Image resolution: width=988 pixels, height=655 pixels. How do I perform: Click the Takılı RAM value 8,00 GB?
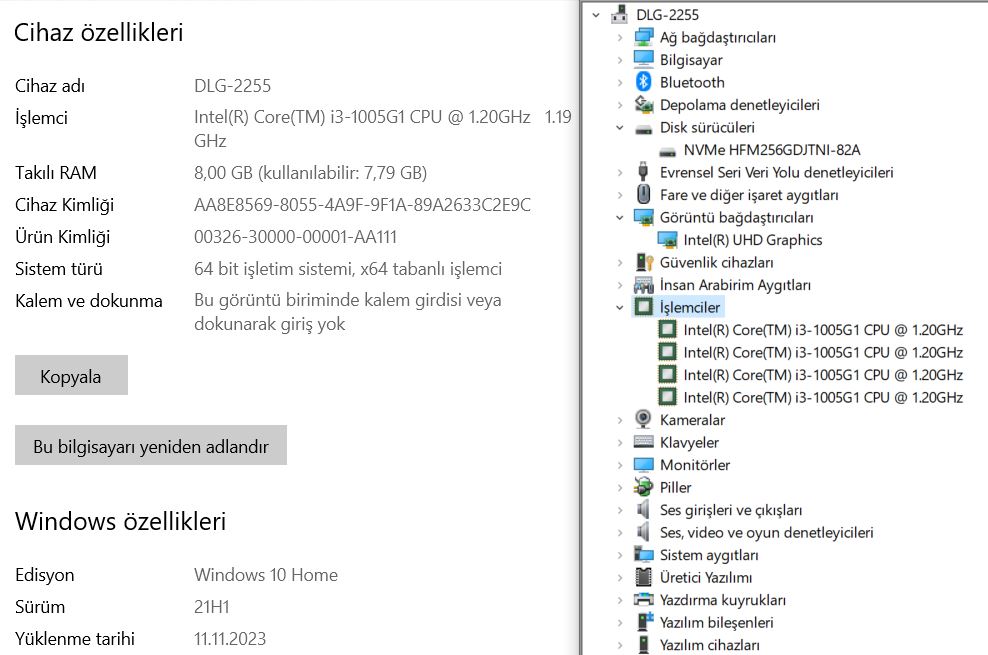pyautogui.click(x=311, y=173)
